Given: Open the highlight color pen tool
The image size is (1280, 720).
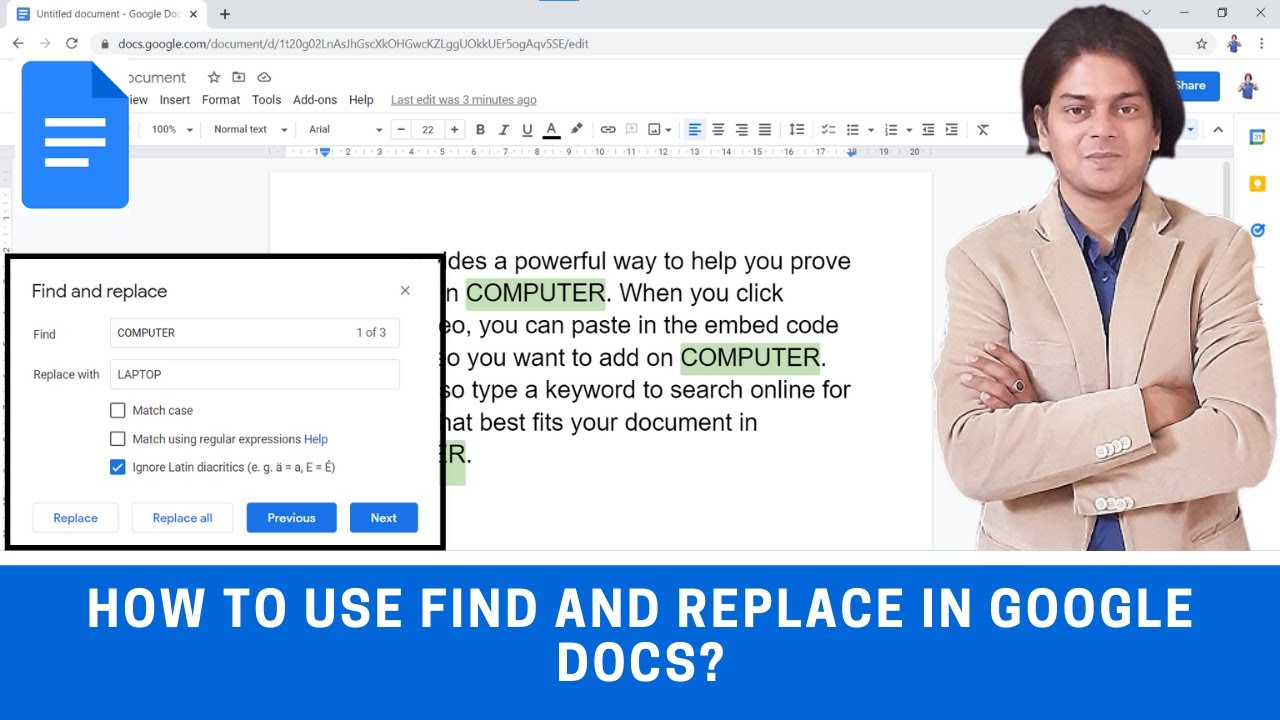Looking at the screenshot, I should pos(576,129).
